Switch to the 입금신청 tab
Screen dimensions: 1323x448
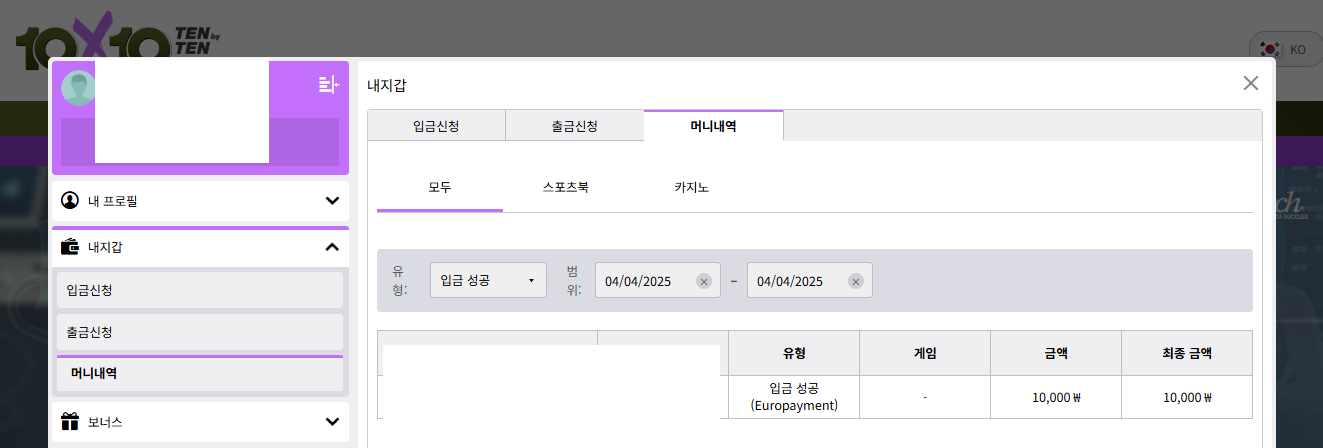(x=436, y=127)
